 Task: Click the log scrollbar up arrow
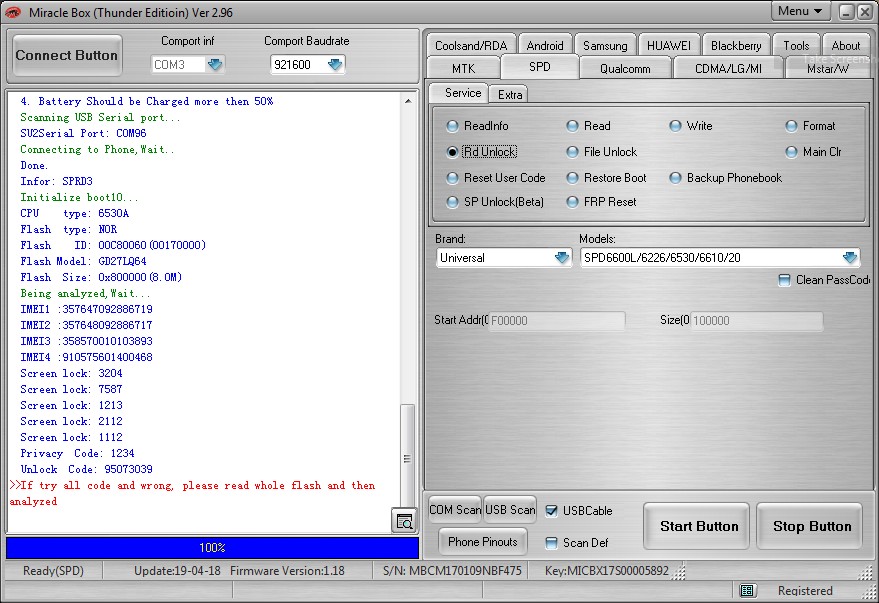[408, 101]
